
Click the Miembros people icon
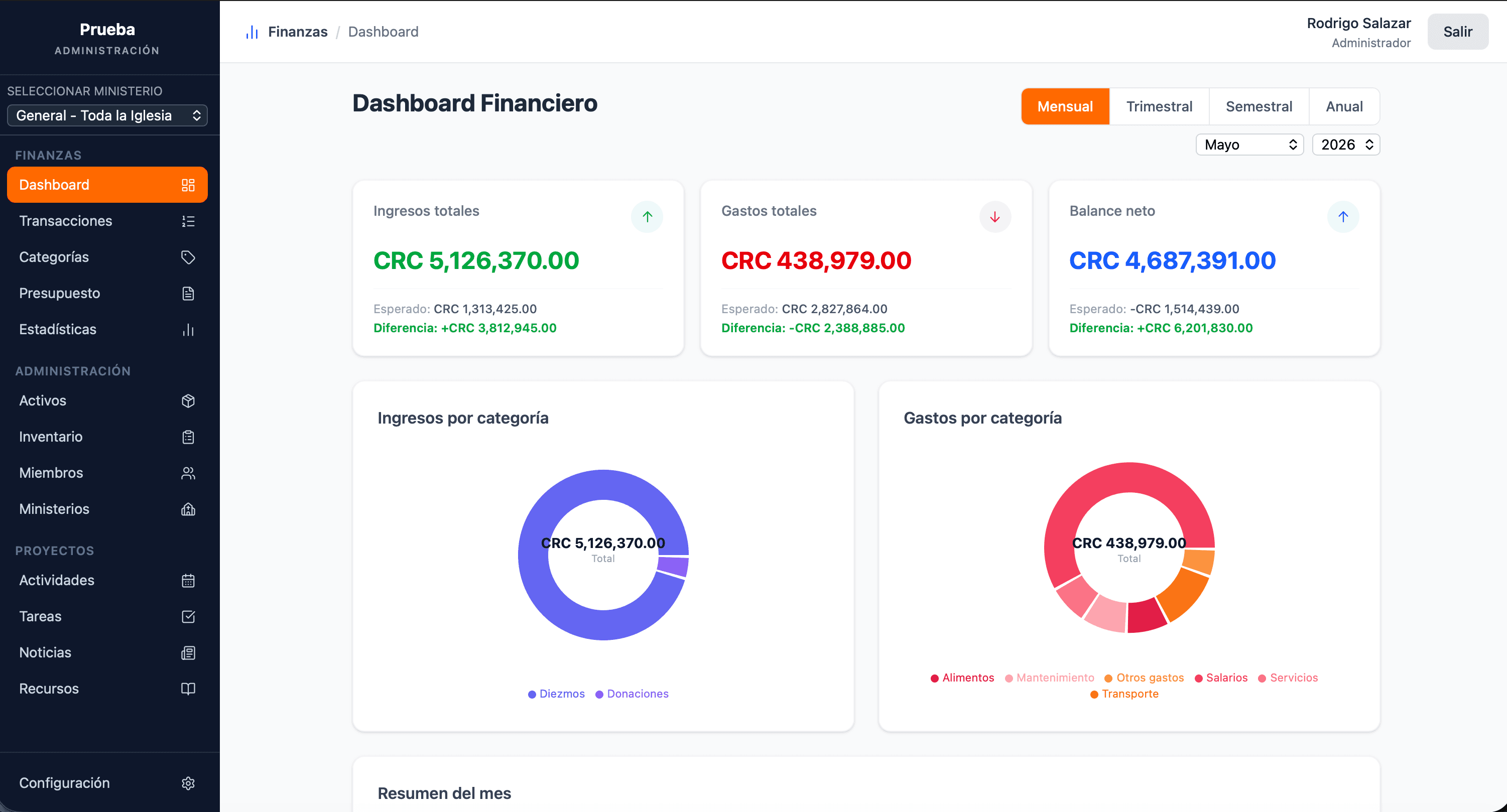(x=188, y=473)
